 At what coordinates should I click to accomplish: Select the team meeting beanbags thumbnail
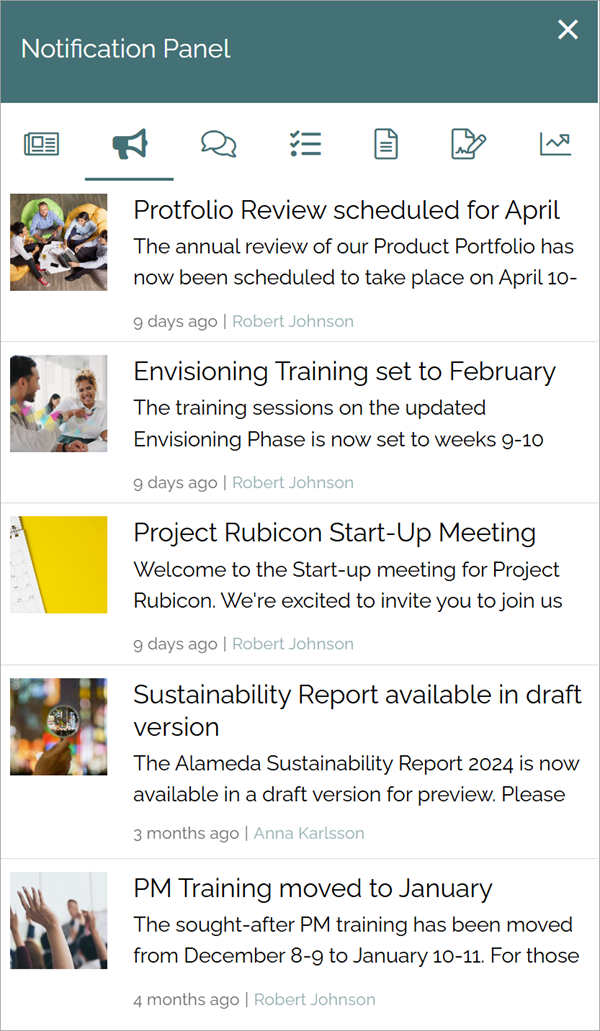tap(58, 242)
